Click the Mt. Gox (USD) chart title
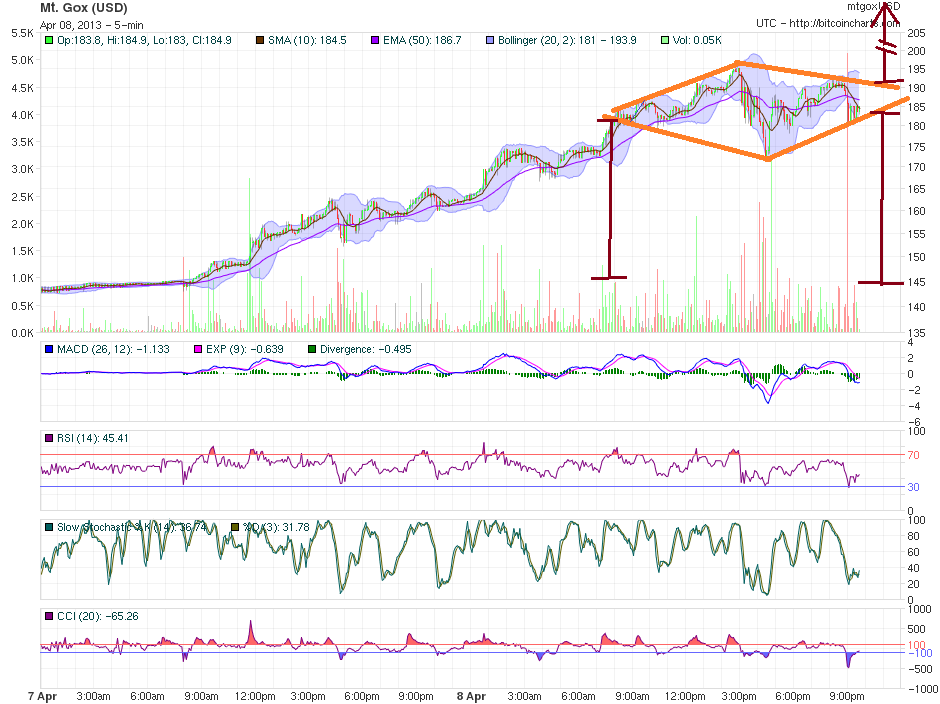This screenshot has width=940, height=704. [x=83, y=8]
